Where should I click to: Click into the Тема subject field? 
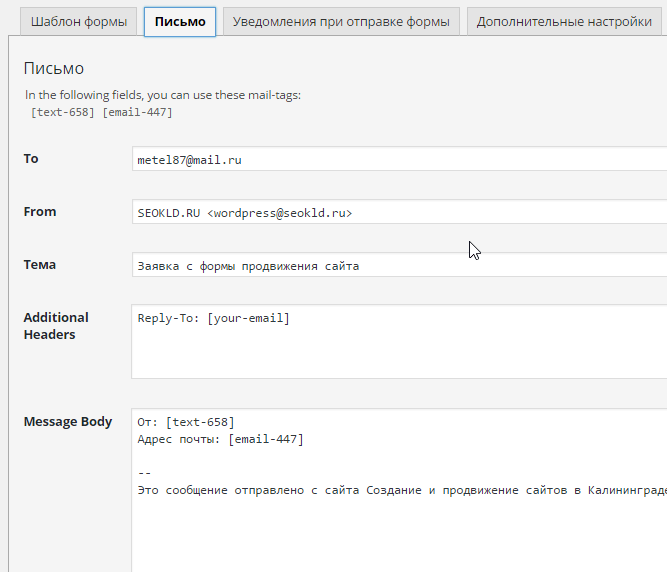[400, 265]
